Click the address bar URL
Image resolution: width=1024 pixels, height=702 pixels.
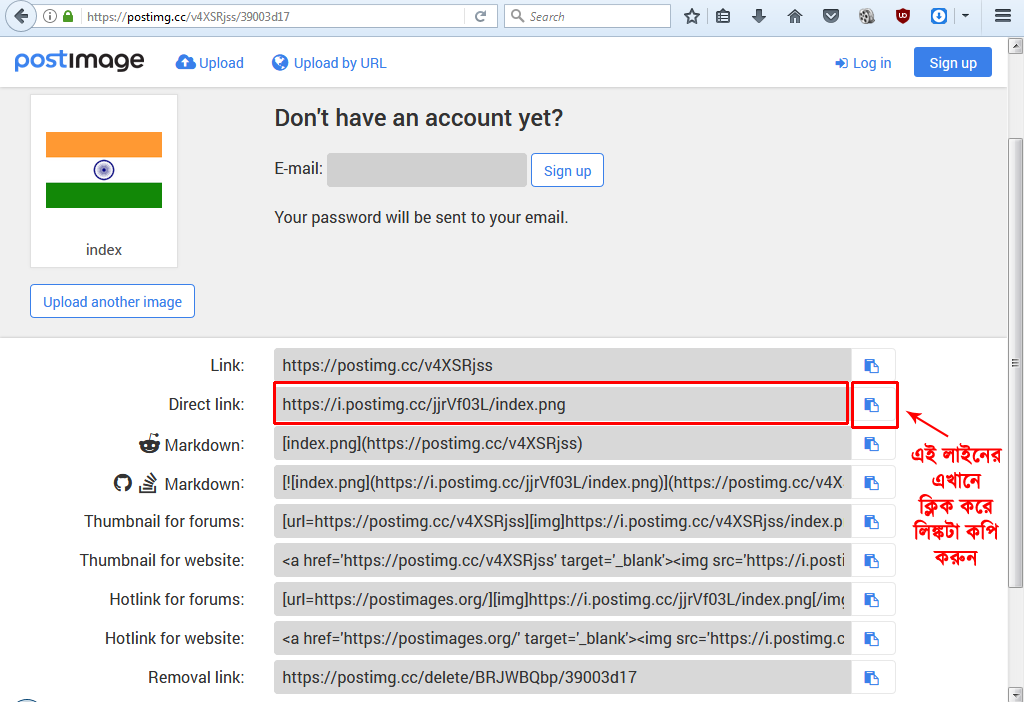274,16
